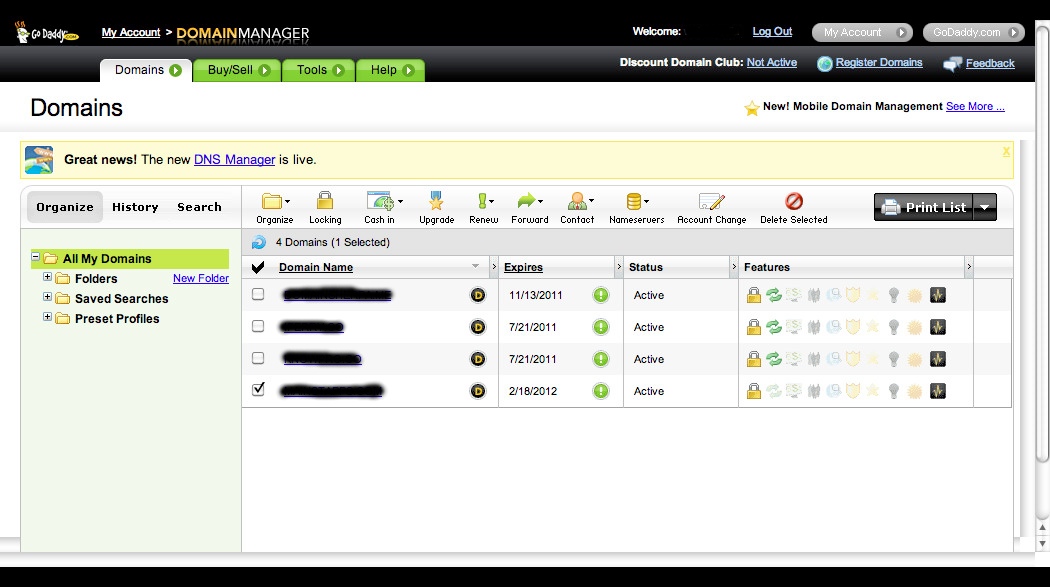Switch to the History panel tab
This screenshot has width=1050, height=587.
click(135, 207)
